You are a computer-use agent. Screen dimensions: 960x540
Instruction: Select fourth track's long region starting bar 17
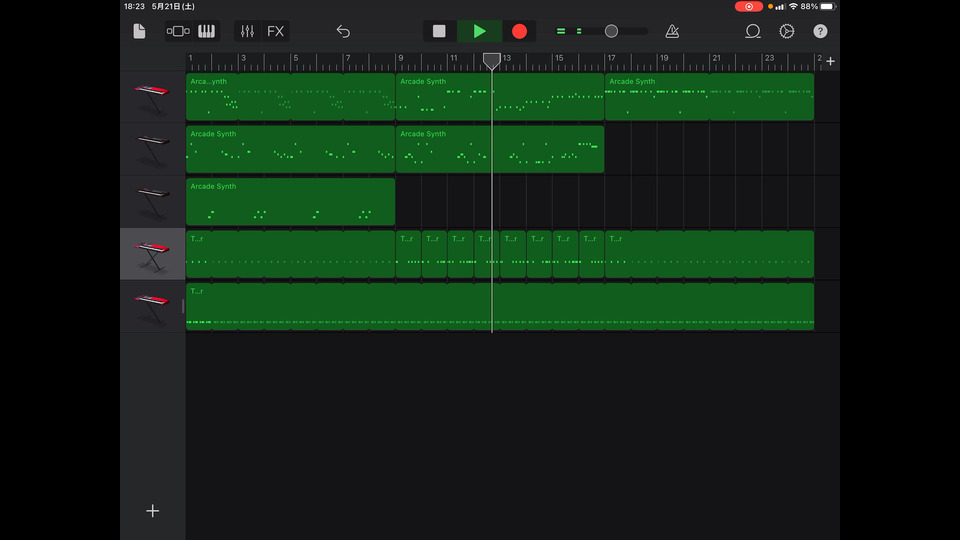(709, 254)
